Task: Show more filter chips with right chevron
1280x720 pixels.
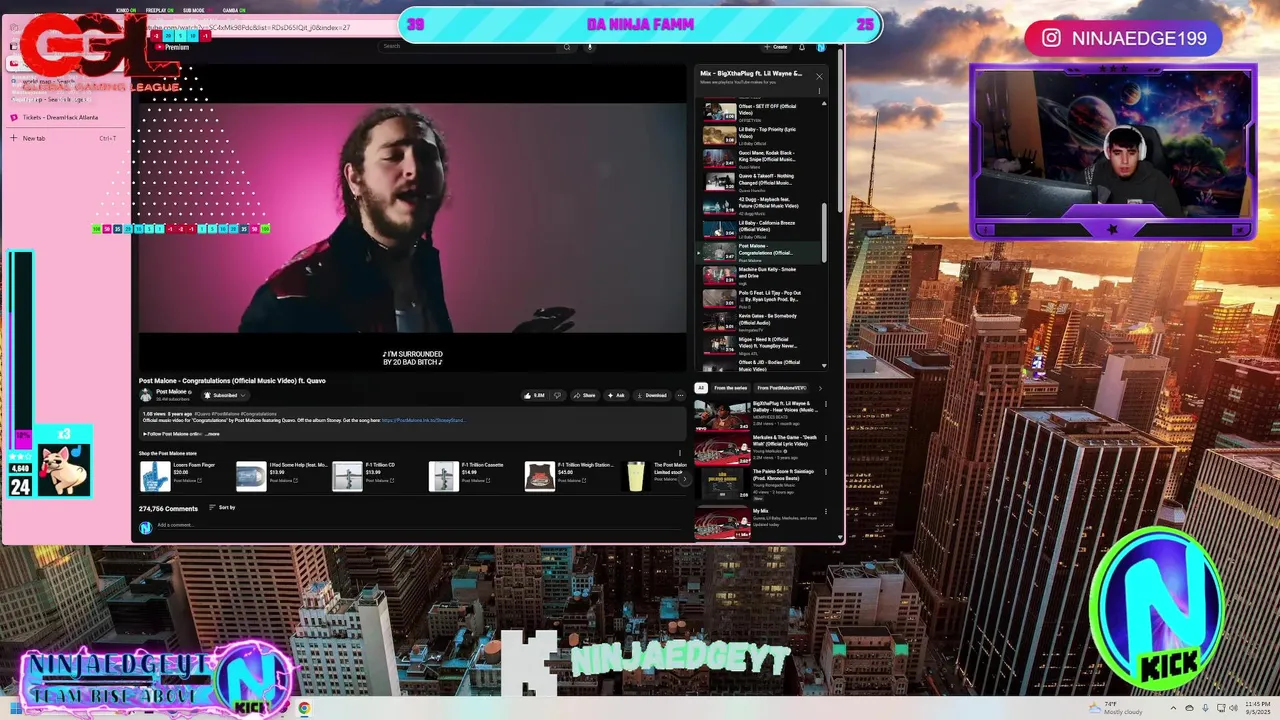Action: coord(820,388)
